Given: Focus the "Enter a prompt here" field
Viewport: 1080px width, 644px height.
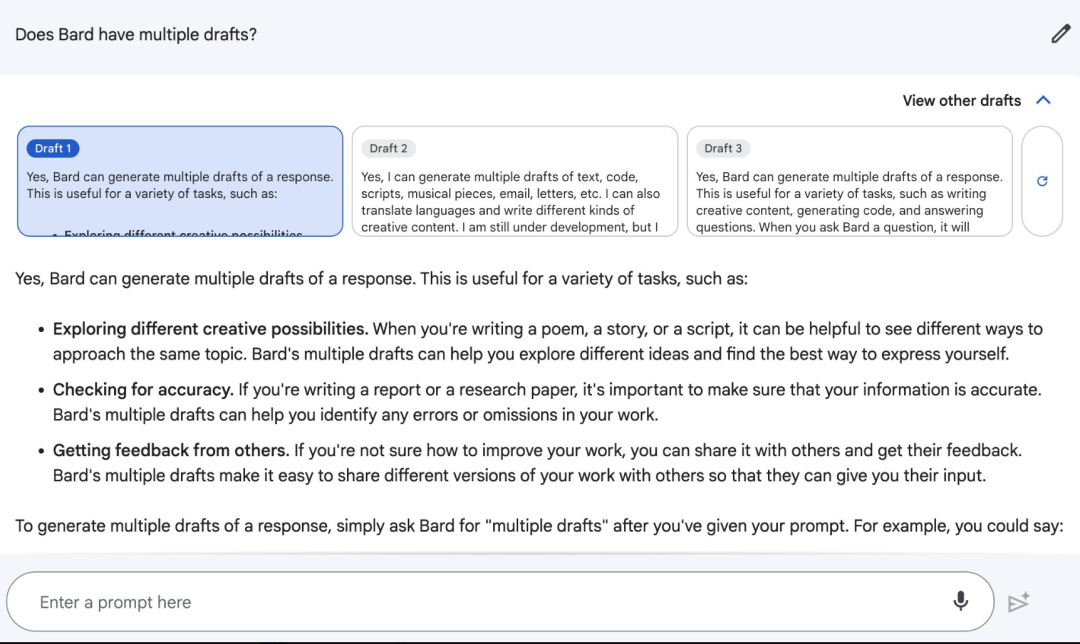Looking at the screenshot, I should click(480, 602).
